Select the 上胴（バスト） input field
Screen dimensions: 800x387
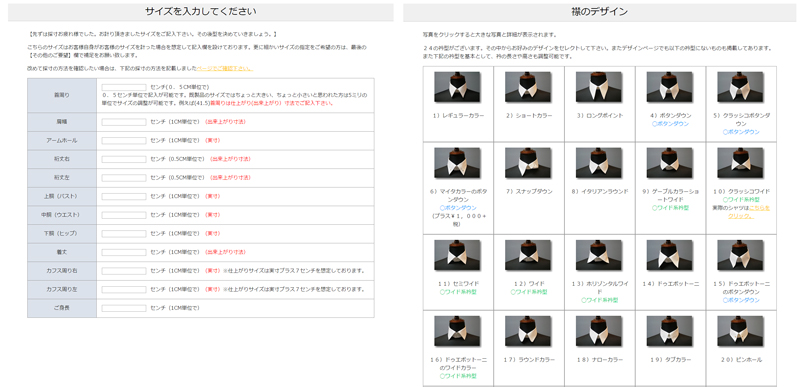pyautogui.click(x=123, y=196)
